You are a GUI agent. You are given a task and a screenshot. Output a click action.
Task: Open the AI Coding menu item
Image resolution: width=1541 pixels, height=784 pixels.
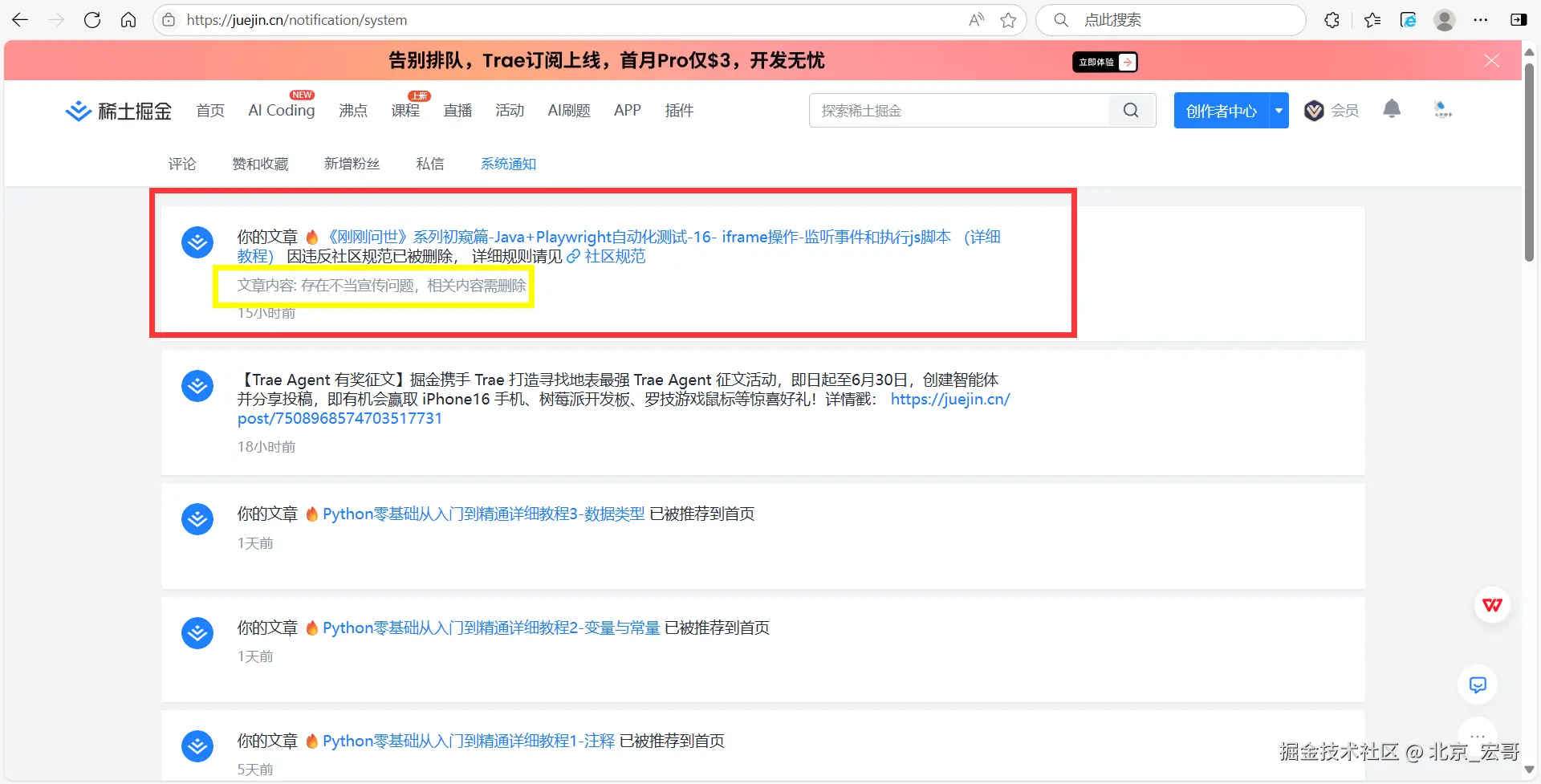pos(281,110)
